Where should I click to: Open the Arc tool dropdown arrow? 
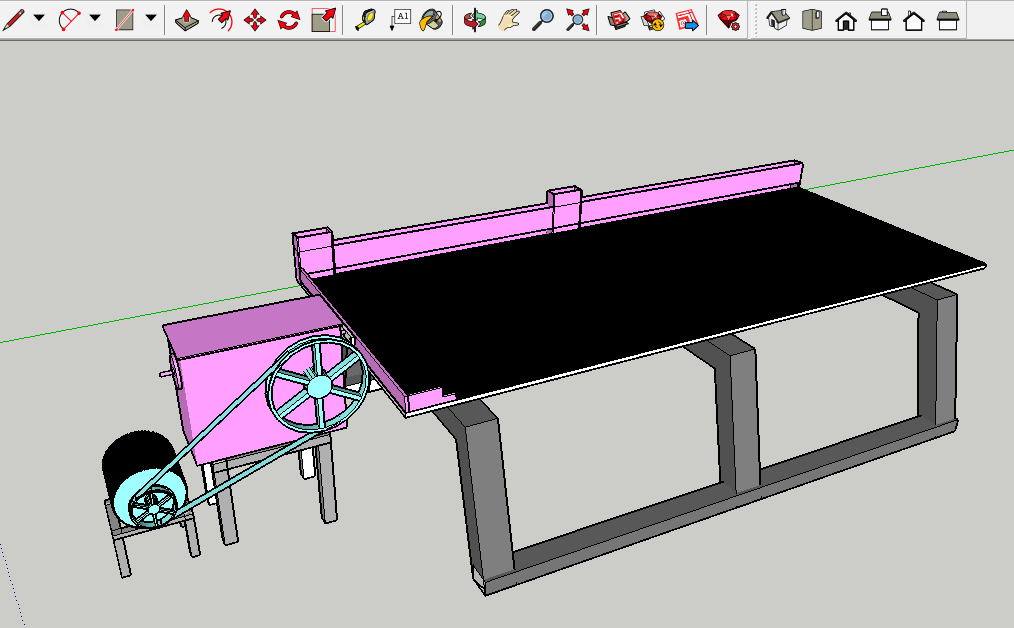[95, 18]
